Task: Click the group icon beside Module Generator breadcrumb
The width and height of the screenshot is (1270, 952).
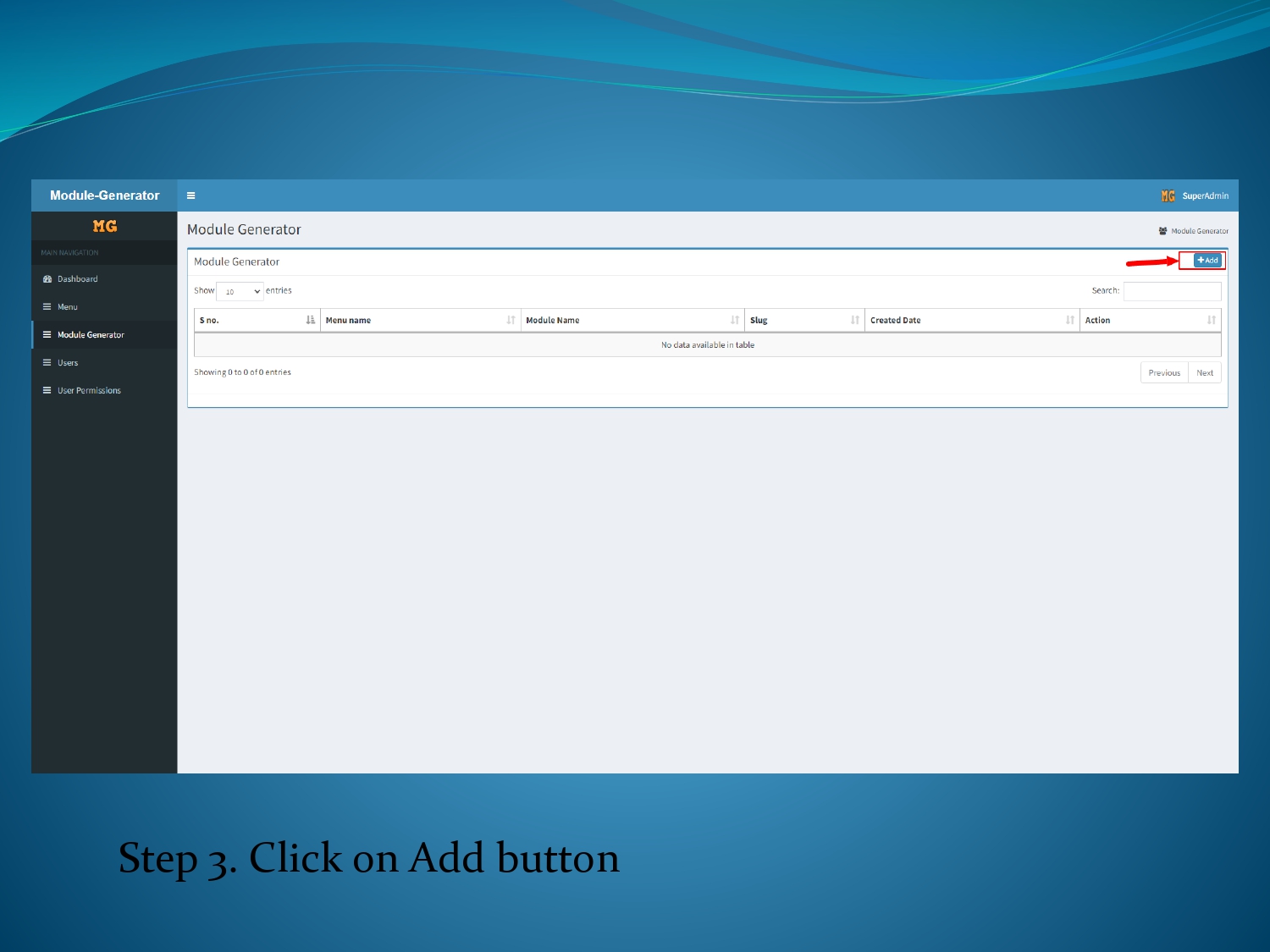Action: tap(1161, 230)
